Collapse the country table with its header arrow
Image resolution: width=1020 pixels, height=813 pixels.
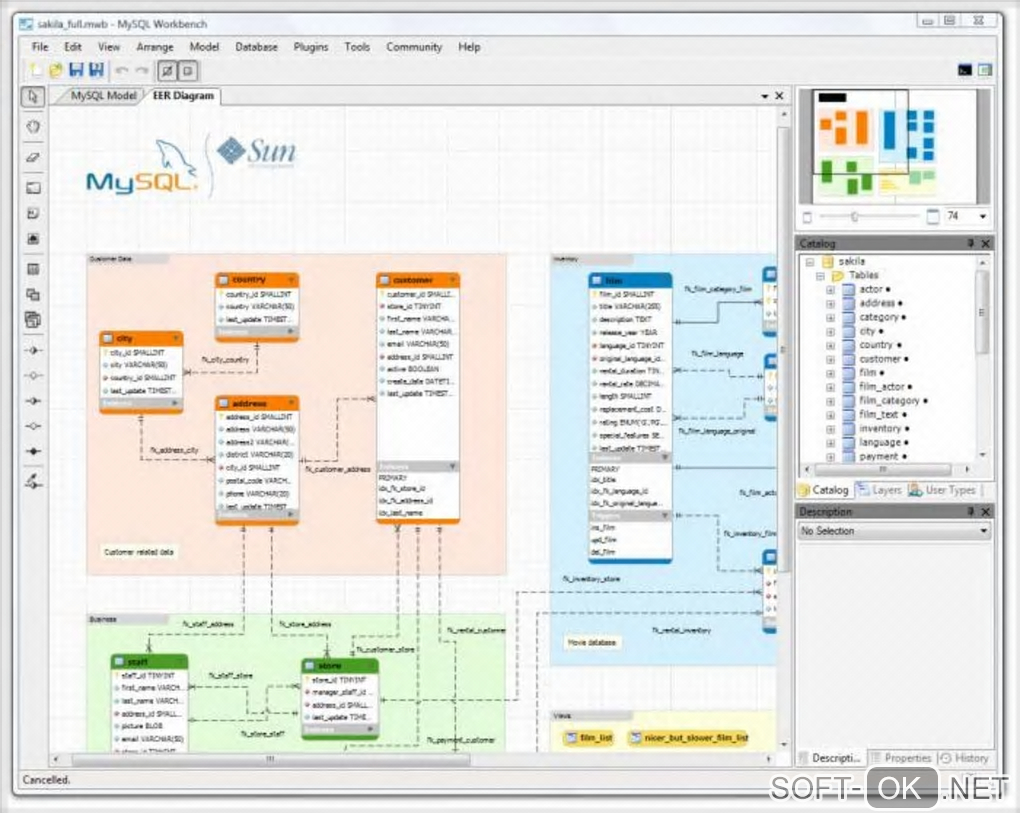291,280
